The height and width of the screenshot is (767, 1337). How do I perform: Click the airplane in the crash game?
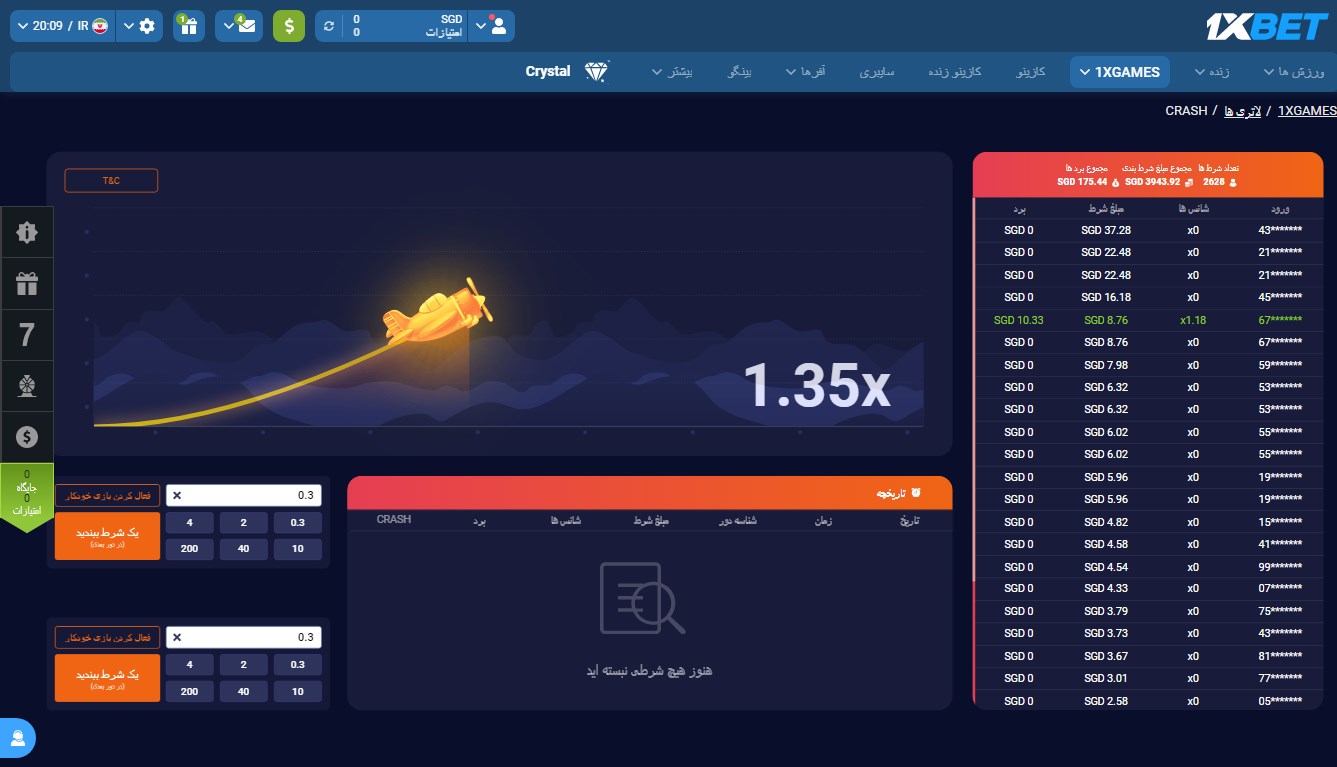pos(437,311)
